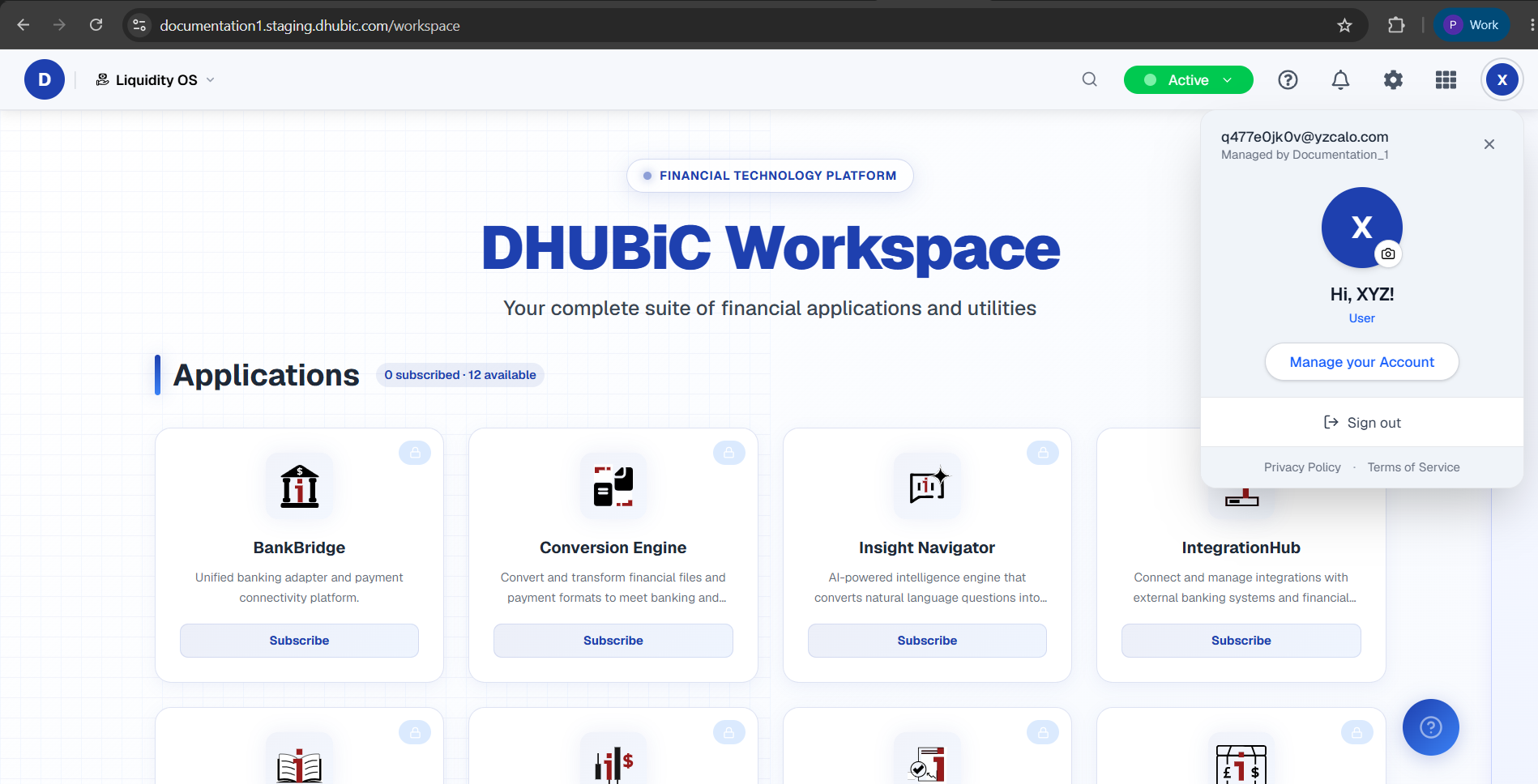
Task: Click the DHUBiC 'D' logo
Action: [x=45, y=79]
